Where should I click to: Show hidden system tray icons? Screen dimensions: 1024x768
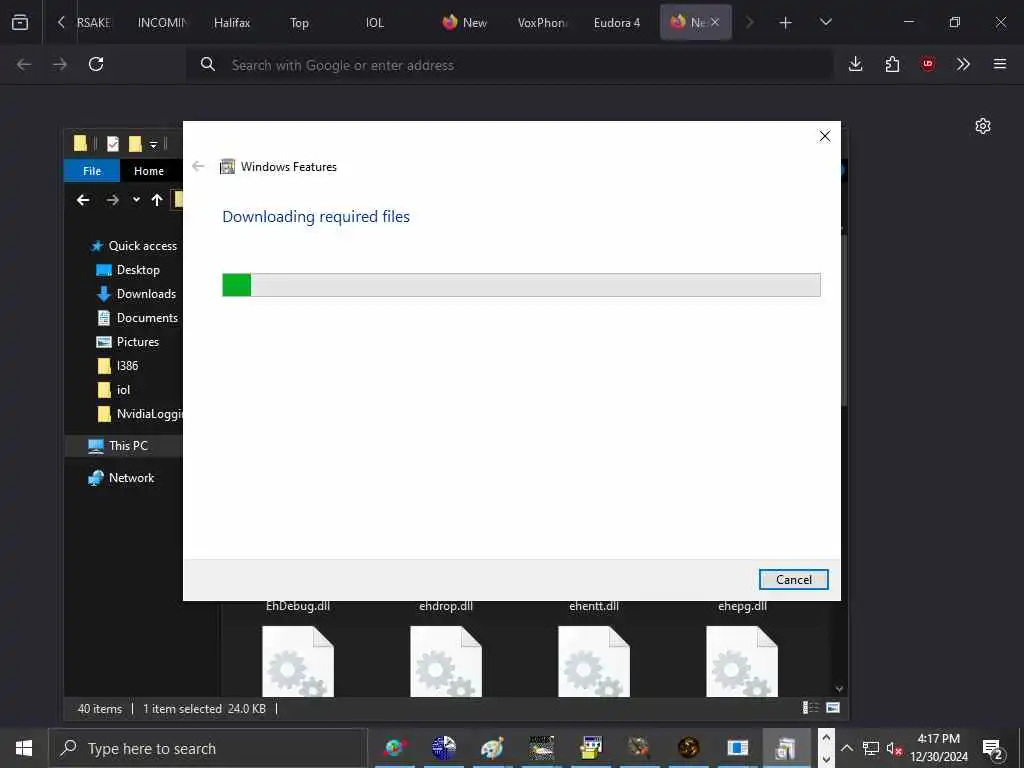click(846, 748)
